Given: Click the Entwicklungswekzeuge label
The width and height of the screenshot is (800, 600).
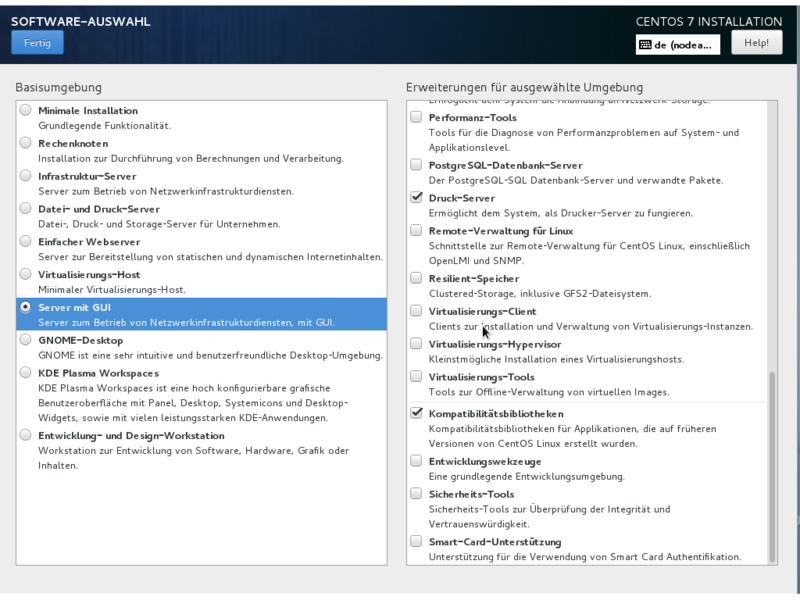Looking at the screenshot, I should coord(485,462).
